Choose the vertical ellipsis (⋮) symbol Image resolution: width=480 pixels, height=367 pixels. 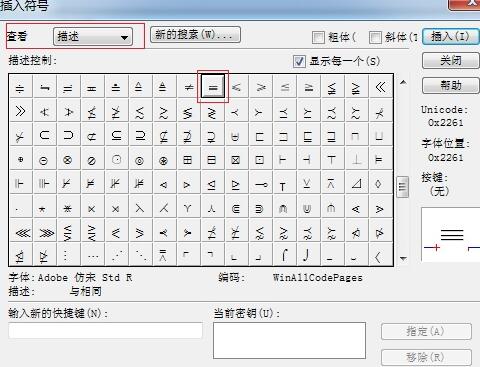coord(69,255)
